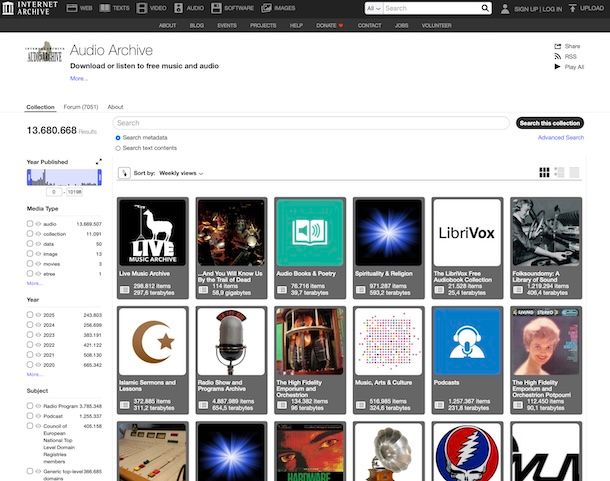Click the Share icon
Image resolution: width=610 pixels, height=481 pixels.
(557, 46)
